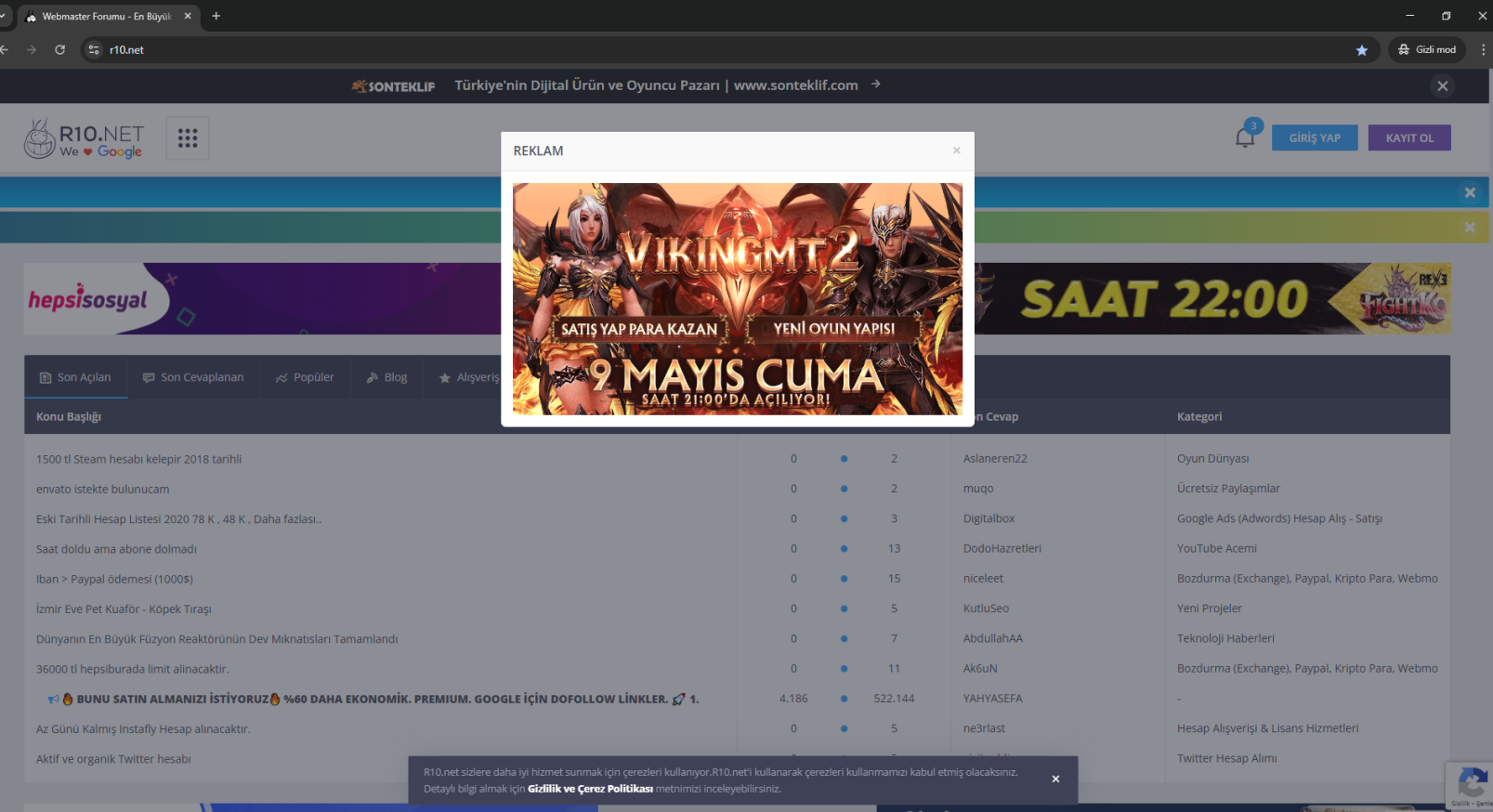Click the r10.net address bar

728,50
